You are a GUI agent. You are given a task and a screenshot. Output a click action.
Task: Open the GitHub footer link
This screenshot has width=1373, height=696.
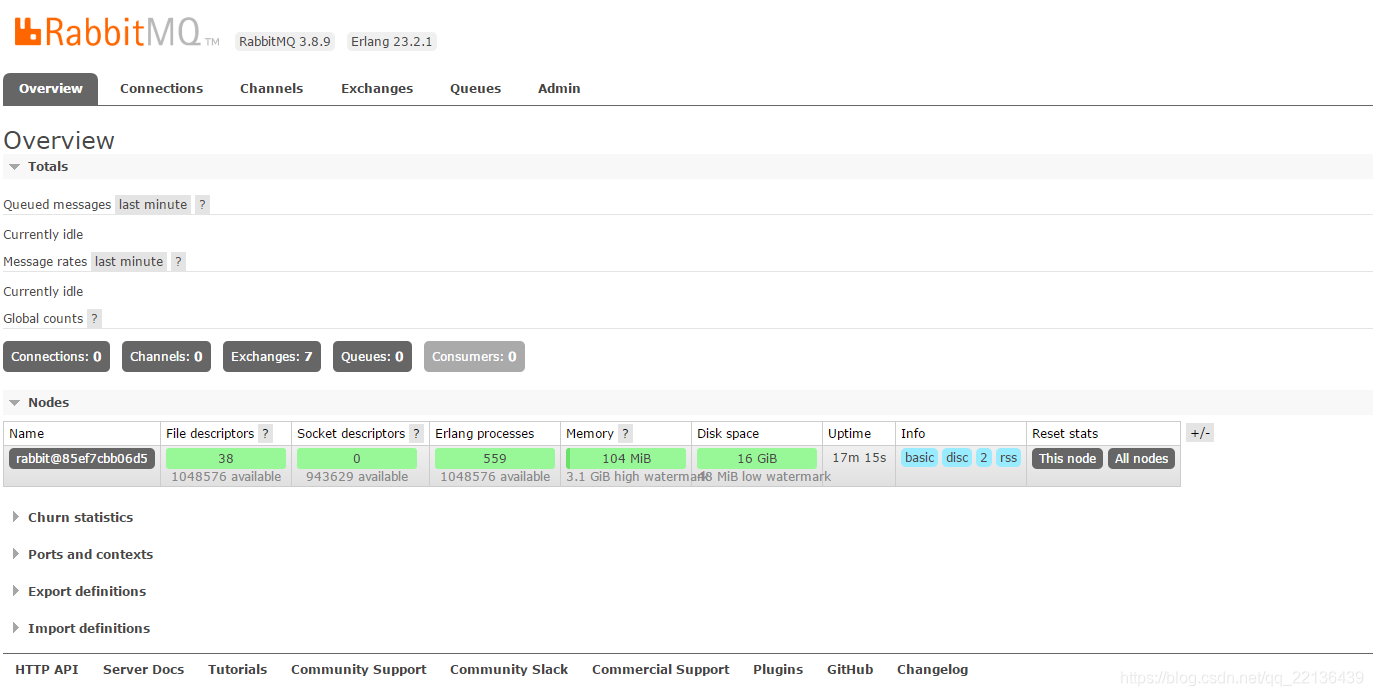850,669
